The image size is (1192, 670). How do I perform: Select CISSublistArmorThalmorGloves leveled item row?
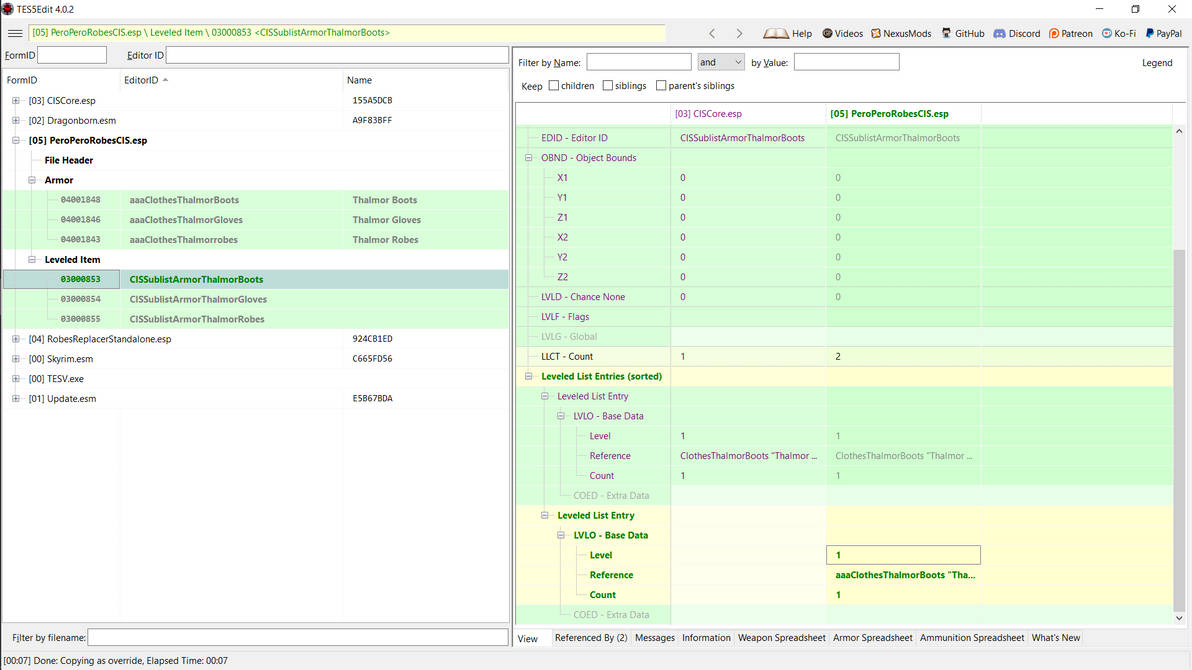coord(197,299)
